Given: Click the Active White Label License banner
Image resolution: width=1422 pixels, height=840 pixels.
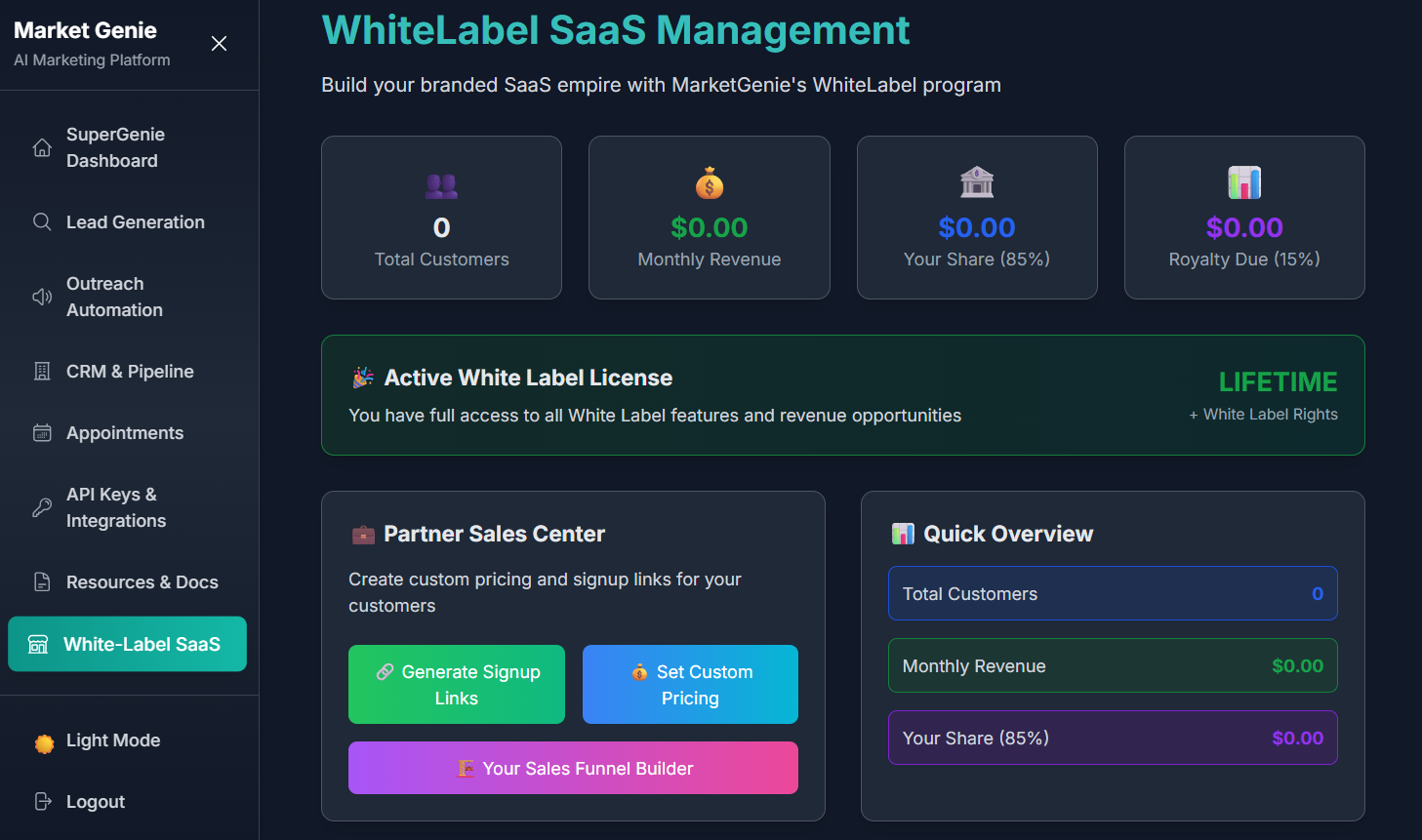Looking at the screenshot, I should pyautogui.click(x=842, y=395).
